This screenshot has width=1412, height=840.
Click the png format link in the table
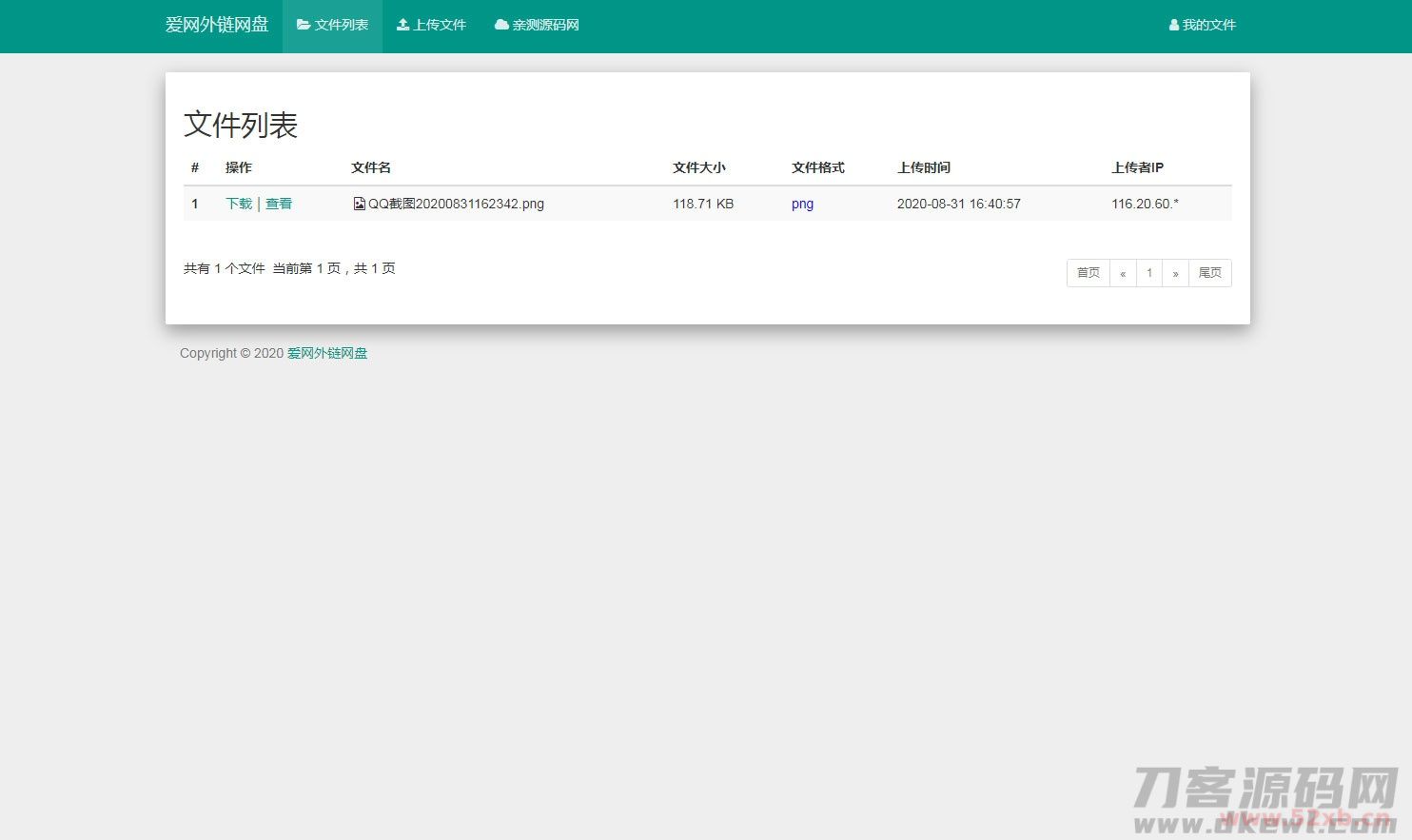802,203
